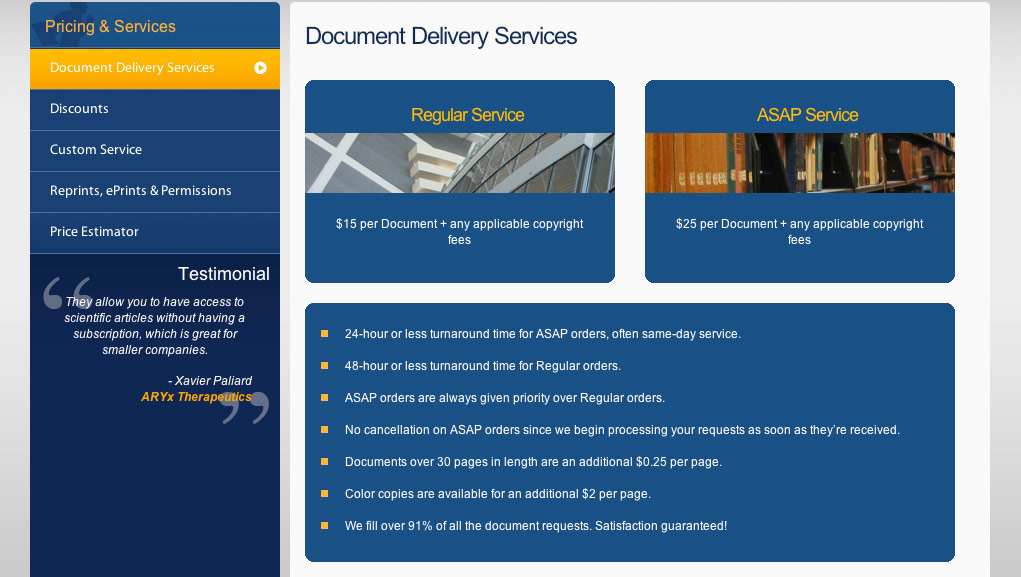Click the ASAP orders given priority line
The image size is (1021, 577).
coord(505,397)
